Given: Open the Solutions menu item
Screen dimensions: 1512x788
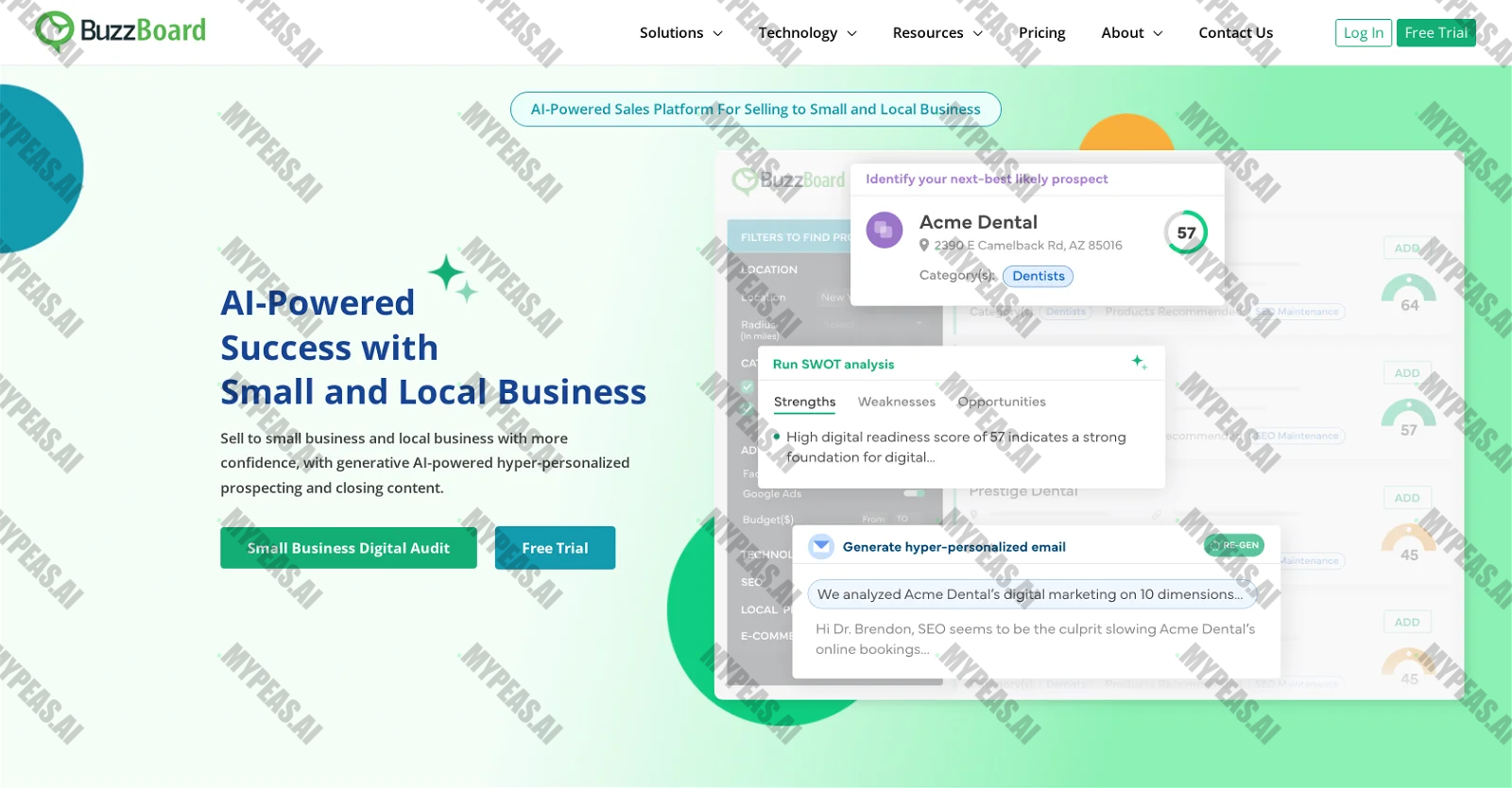Looking at the screenshot, I should click(671, 32).
